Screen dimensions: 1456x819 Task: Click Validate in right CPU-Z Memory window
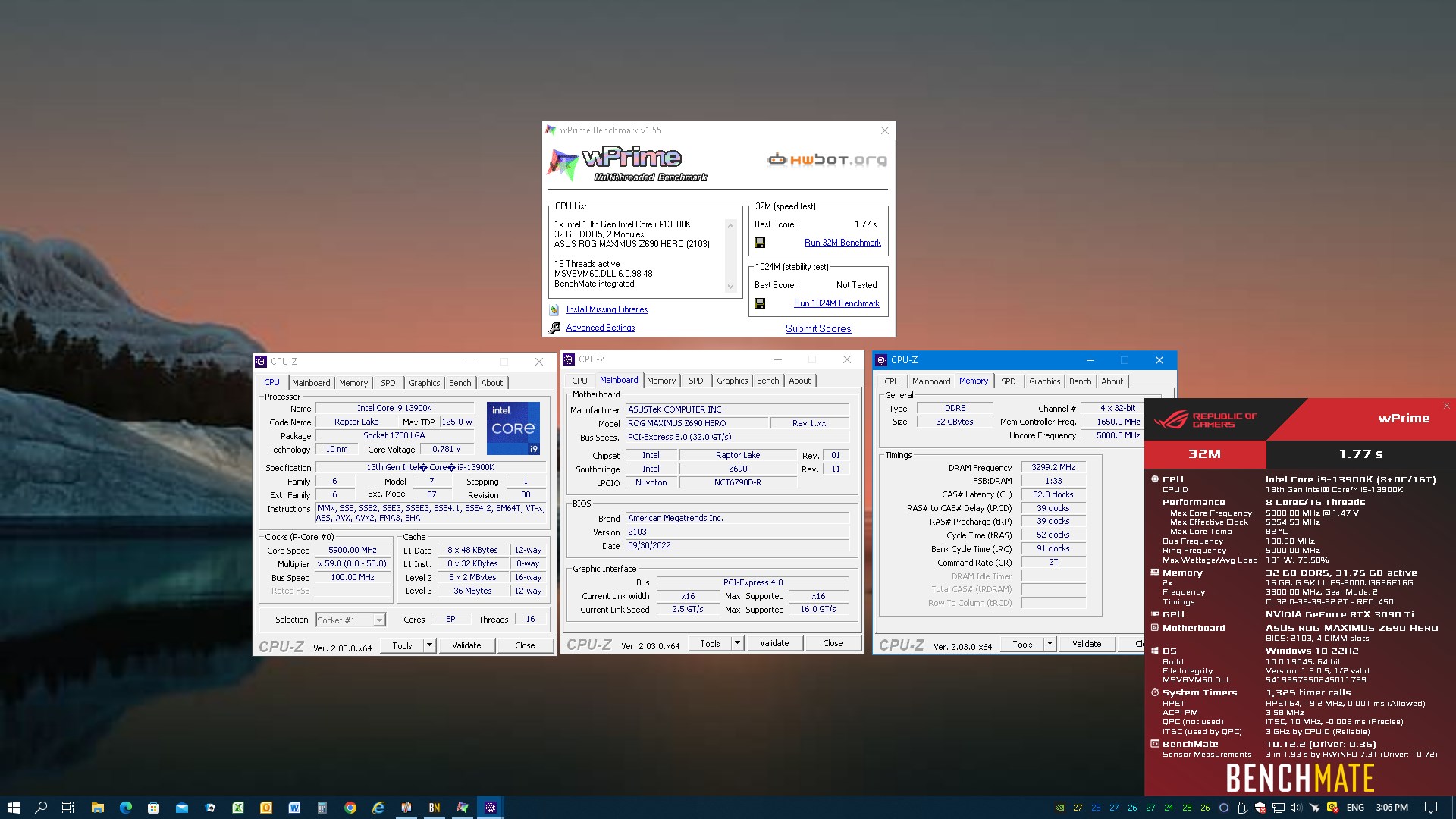pos(1087,644)
